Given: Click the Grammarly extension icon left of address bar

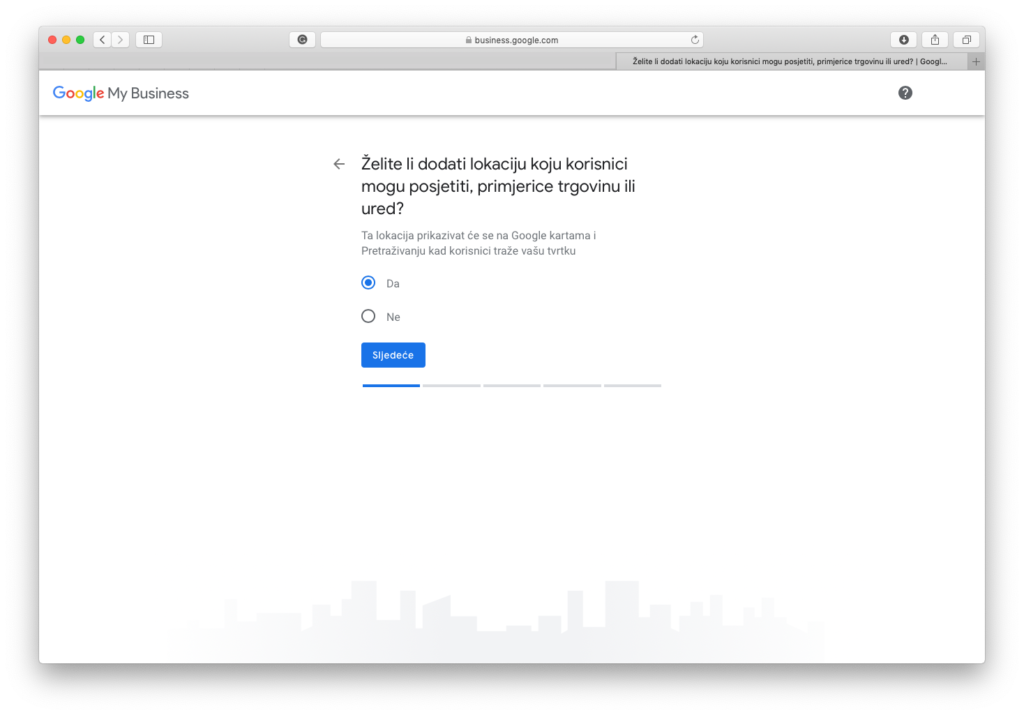Looking at the screenshot, I should [302, 40].
